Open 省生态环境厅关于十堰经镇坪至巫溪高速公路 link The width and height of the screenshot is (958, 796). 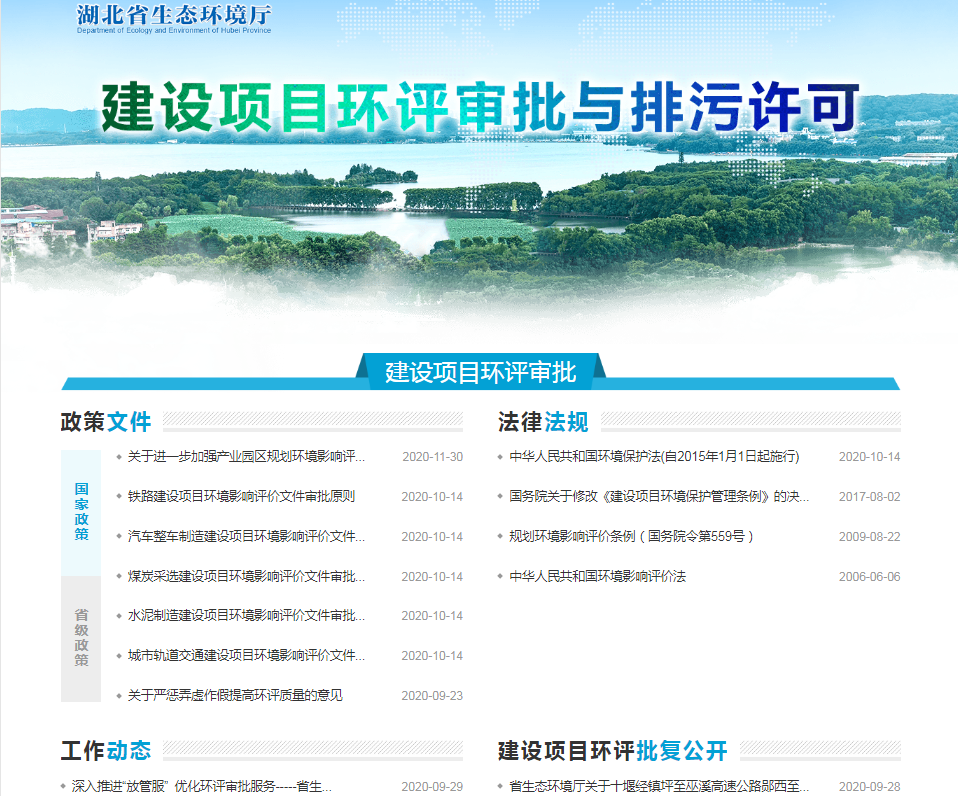click(x=659, y=786)
